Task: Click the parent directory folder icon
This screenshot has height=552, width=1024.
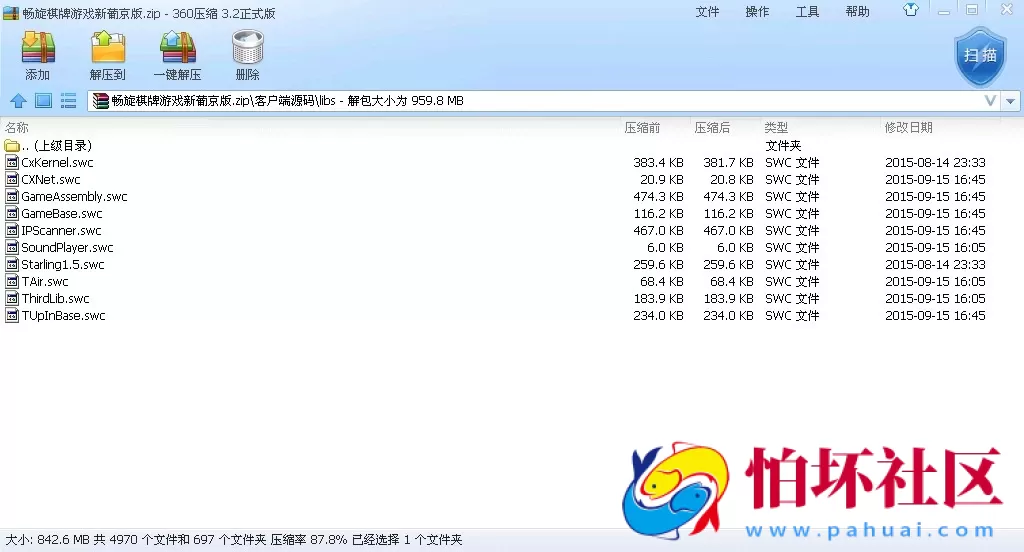Action: point(12,145)
